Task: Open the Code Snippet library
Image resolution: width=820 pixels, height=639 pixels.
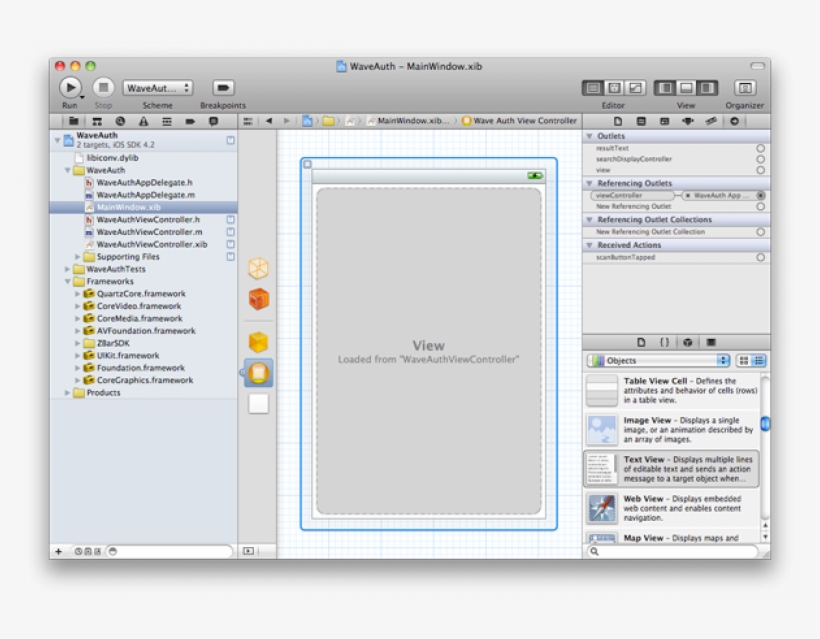Action: [x=665, y=343]
